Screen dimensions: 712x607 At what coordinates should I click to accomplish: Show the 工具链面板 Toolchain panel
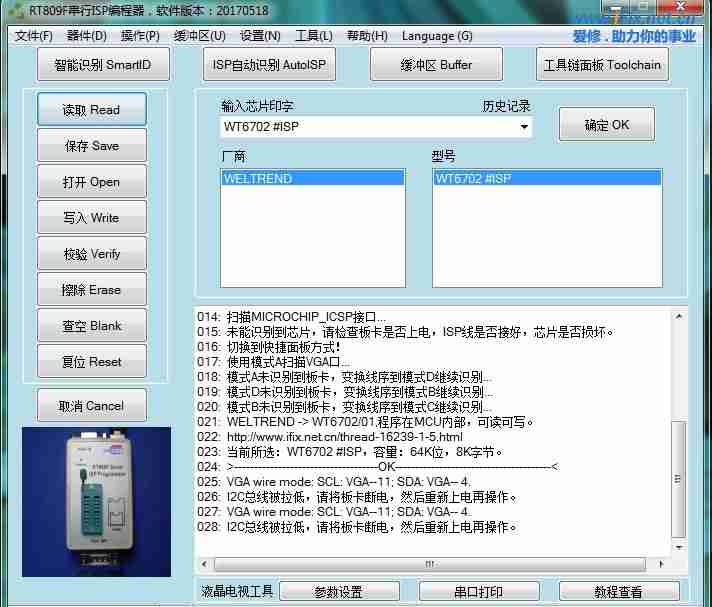pyautogui.click(x=601, y=65)
